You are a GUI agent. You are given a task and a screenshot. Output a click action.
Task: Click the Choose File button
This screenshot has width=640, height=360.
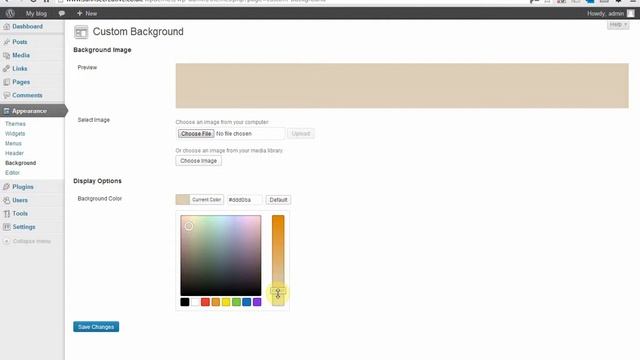[x=196, y=133]
